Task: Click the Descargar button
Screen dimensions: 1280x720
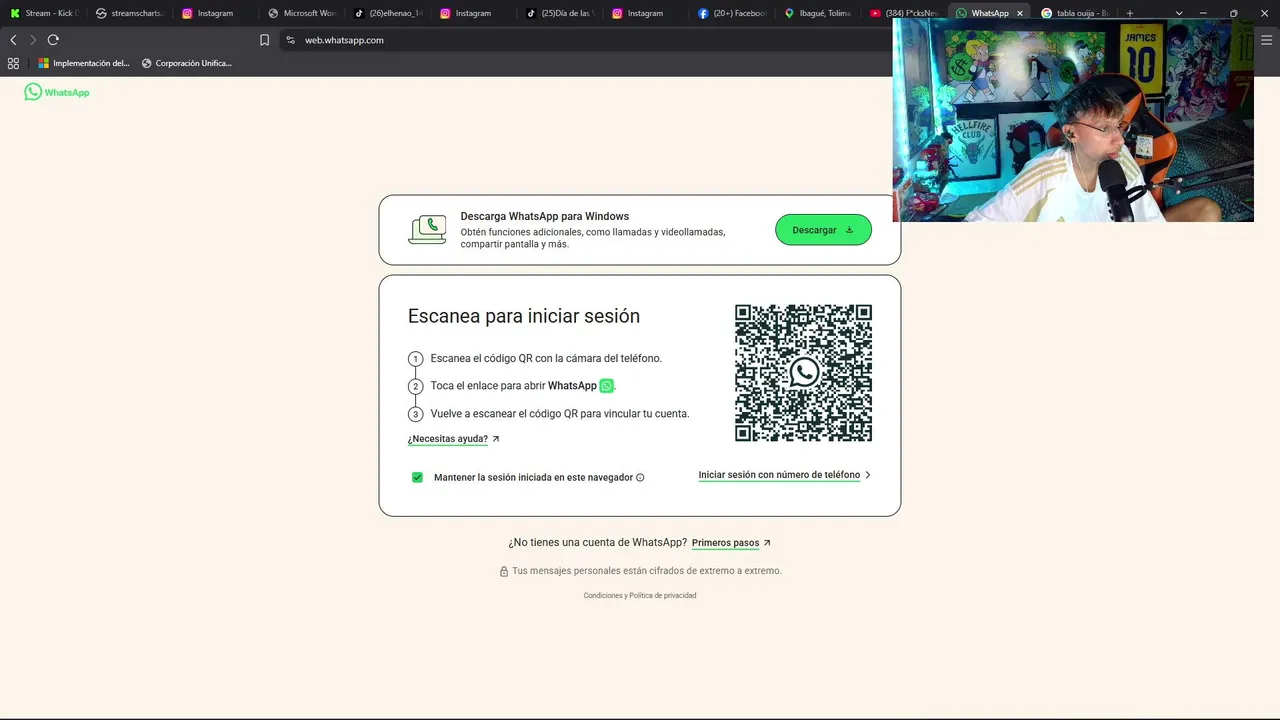Action: tap(823, 230)
